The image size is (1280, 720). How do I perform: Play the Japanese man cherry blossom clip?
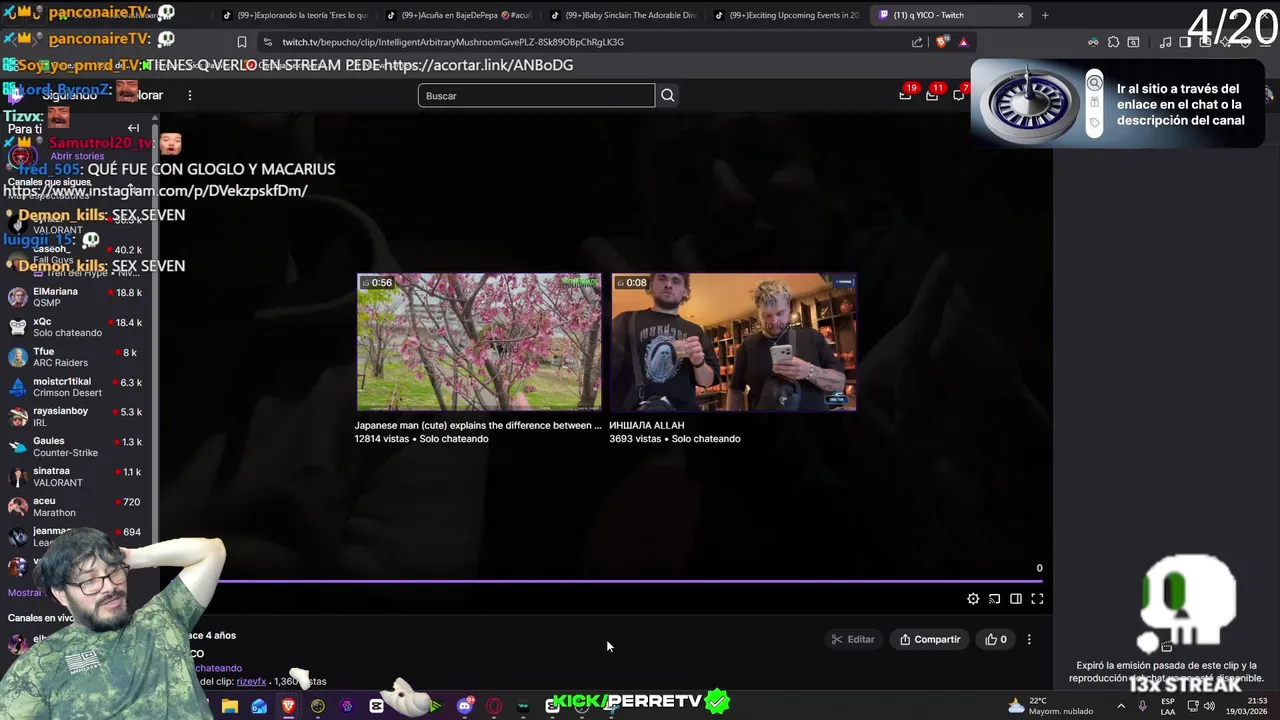click(x=479, y=342)
